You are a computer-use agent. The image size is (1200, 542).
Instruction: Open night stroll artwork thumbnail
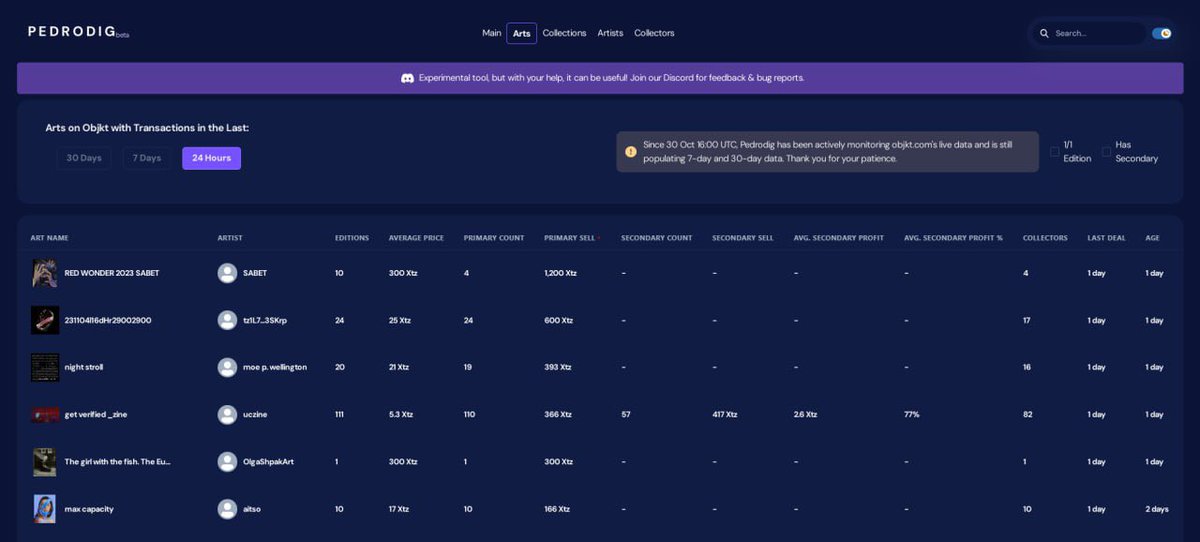point(45,367)
